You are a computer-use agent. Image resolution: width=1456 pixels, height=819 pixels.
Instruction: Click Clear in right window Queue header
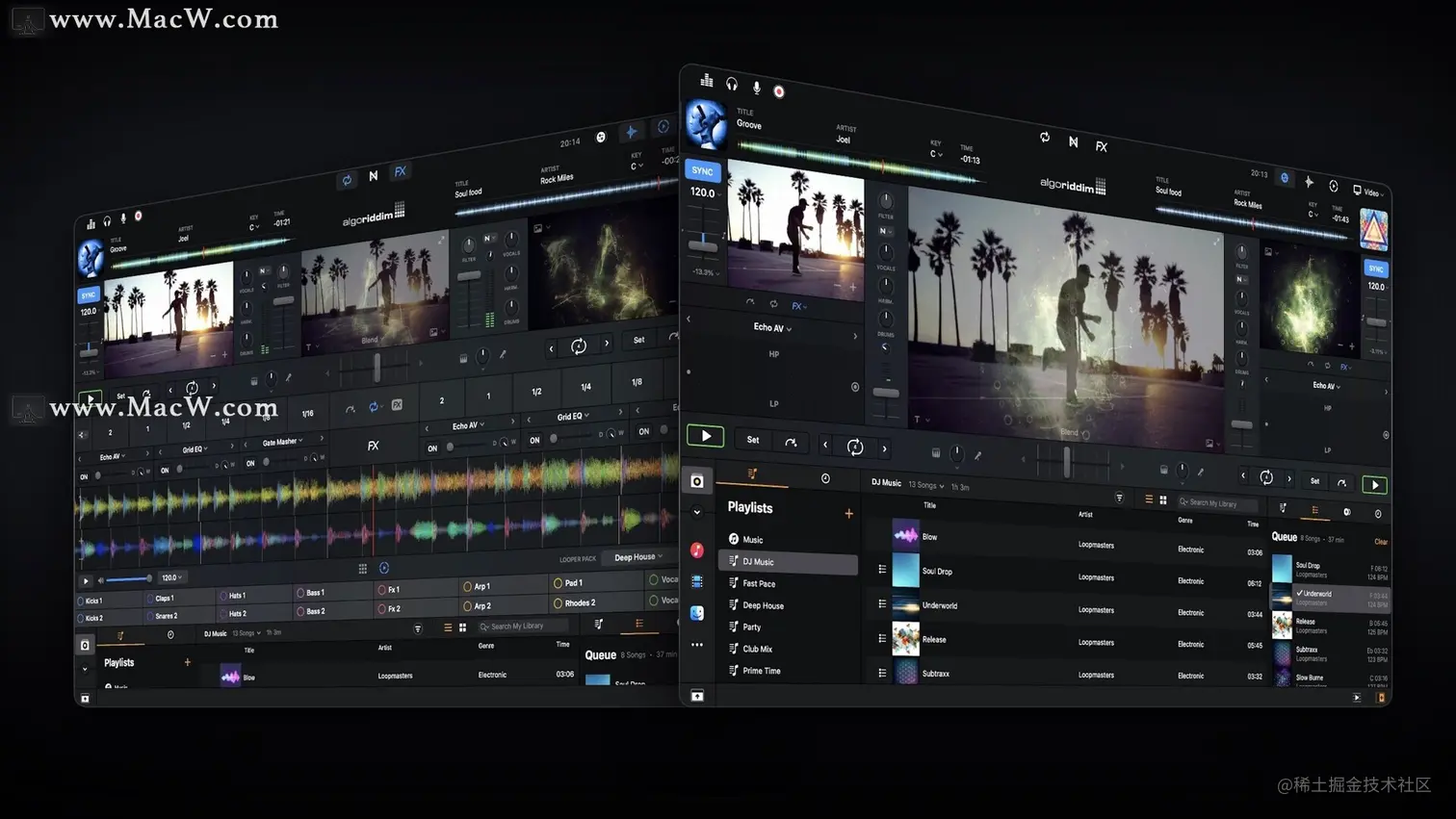1381,542
